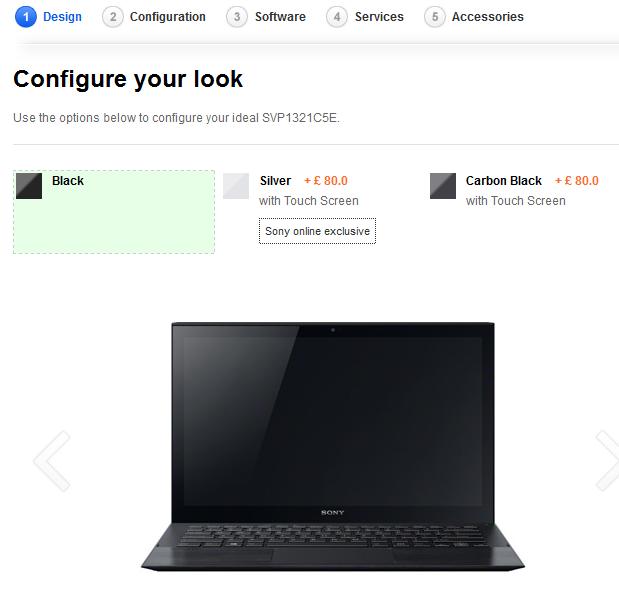Screen dimensions: 619x599
Task: Switch to the Software step
Action: click(280, 17)
